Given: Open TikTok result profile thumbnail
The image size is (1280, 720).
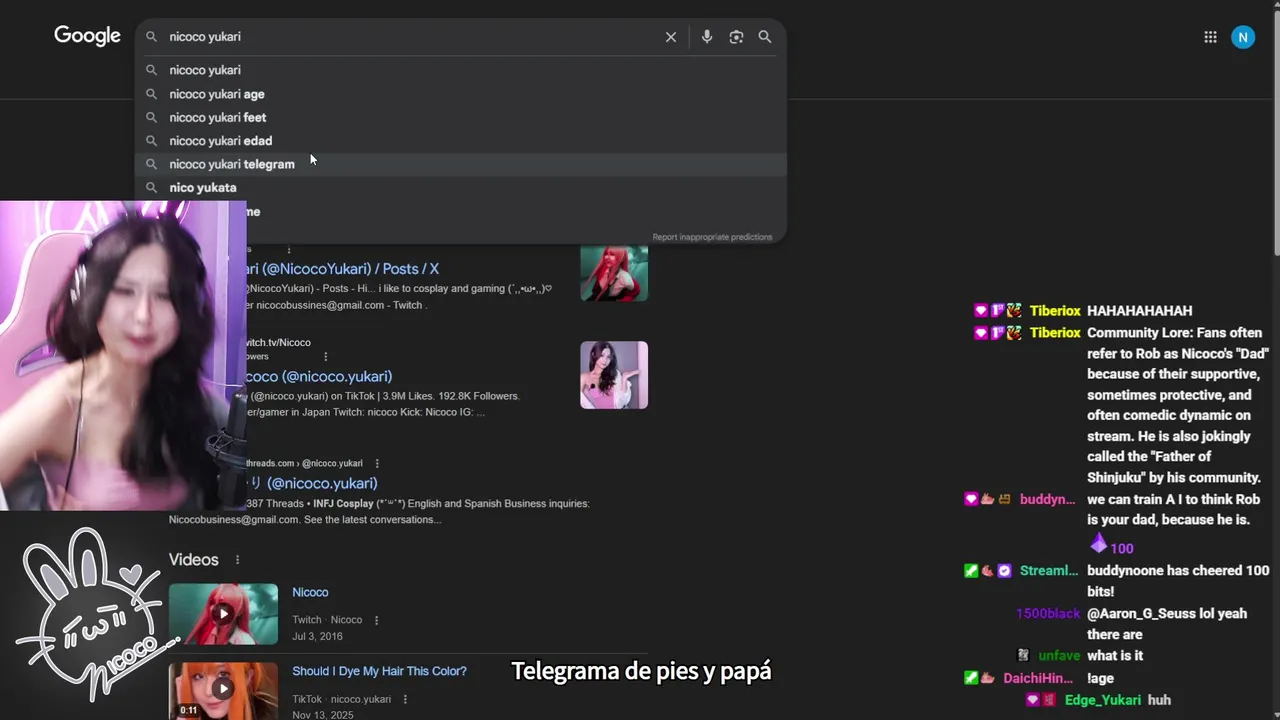Looking at the screenshot, I should pos(614,375).
